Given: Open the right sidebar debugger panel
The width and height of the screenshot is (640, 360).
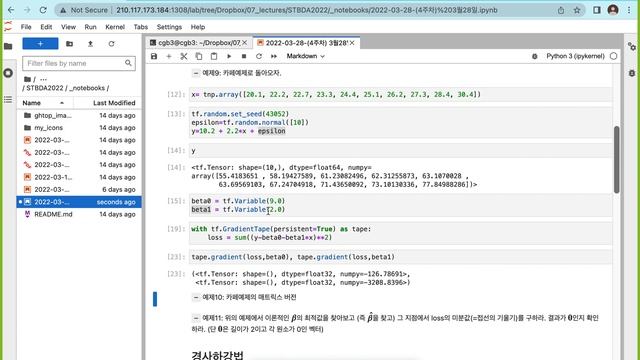Looking at the screenshot, I should [x=632, y=73].
